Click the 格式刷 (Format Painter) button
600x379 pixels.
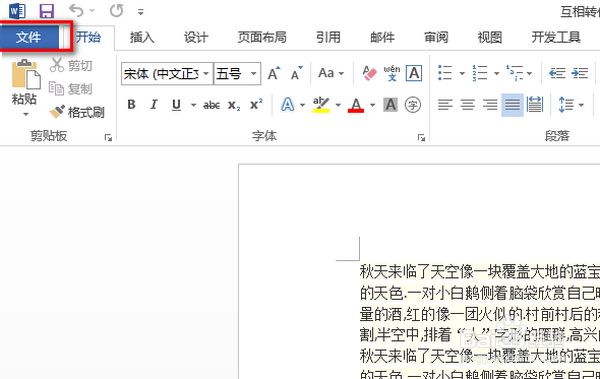[x=77, y=112]
